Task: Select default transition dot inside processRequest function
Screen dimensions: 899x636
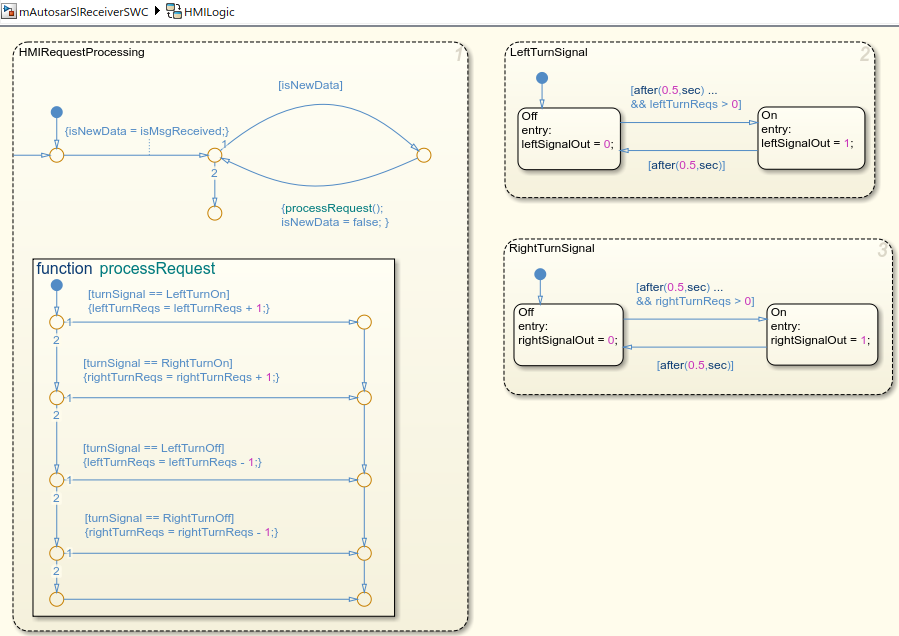Action: tap(56, 285)
